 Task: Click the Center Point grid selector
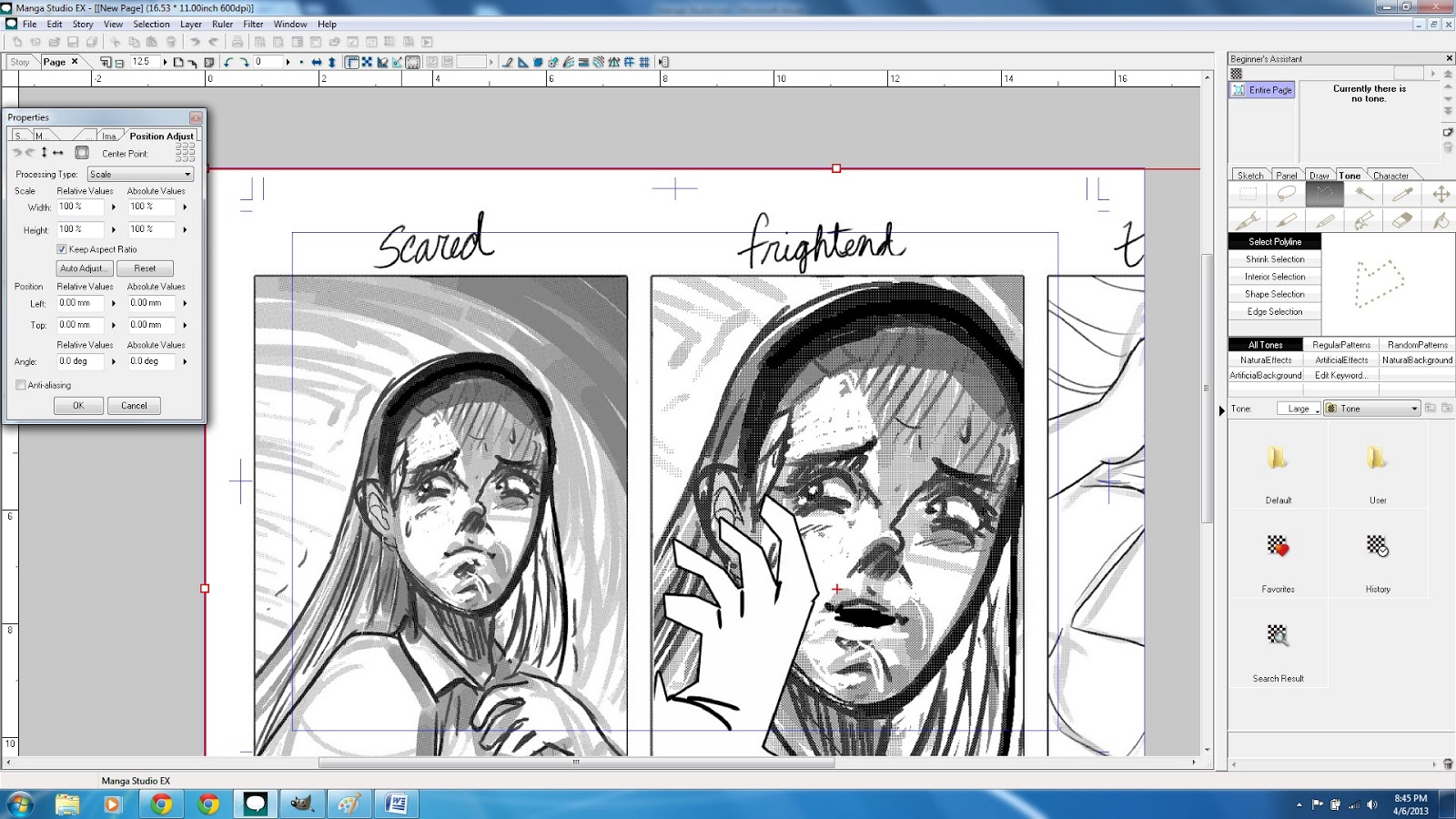(185, 152)
